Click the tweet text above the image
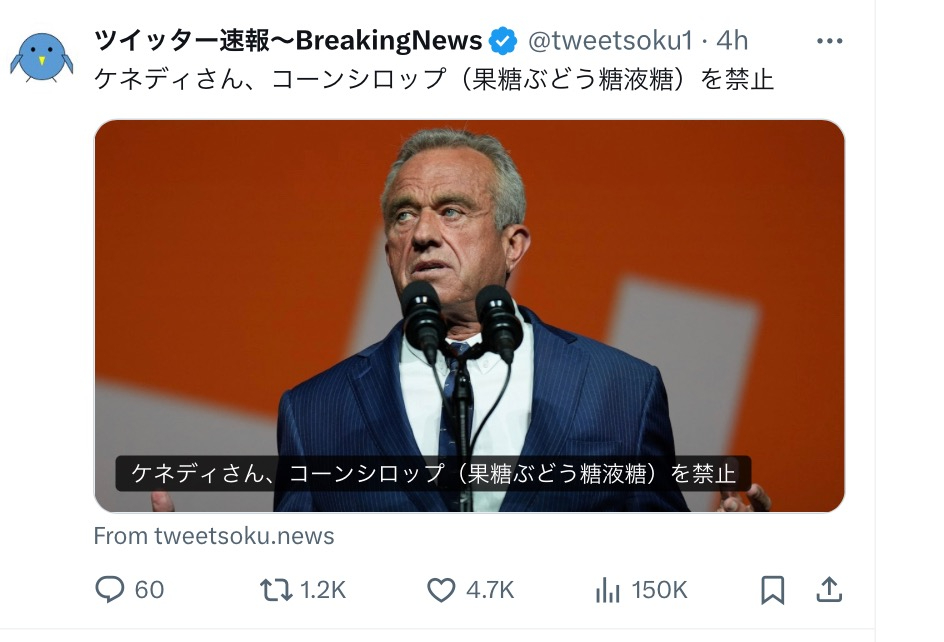 tap(434, 79)
